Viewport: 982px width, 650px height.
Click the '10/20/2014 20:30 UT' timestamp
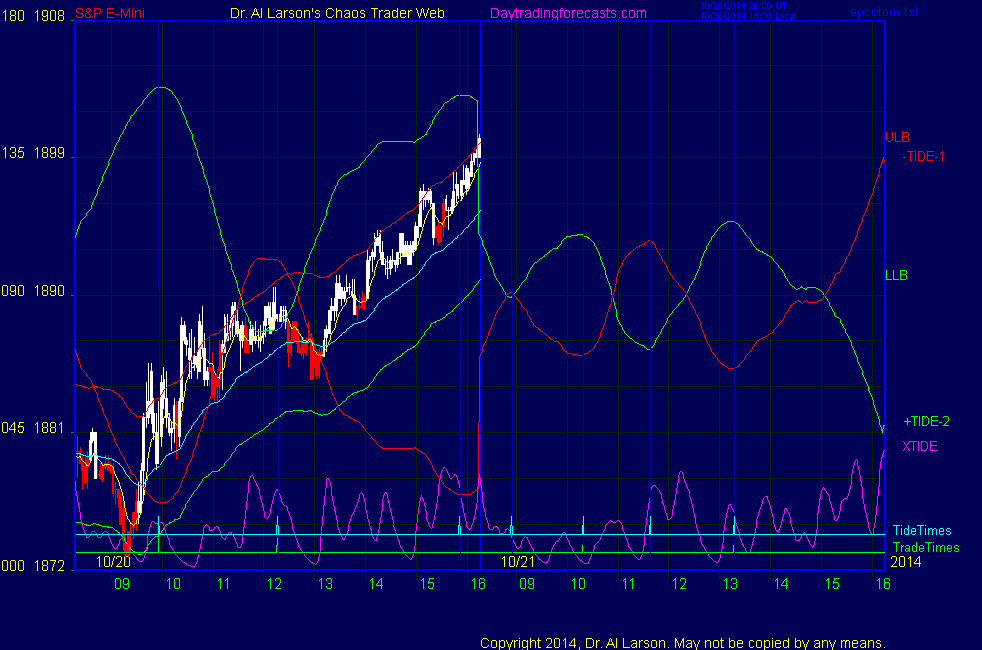743,6
